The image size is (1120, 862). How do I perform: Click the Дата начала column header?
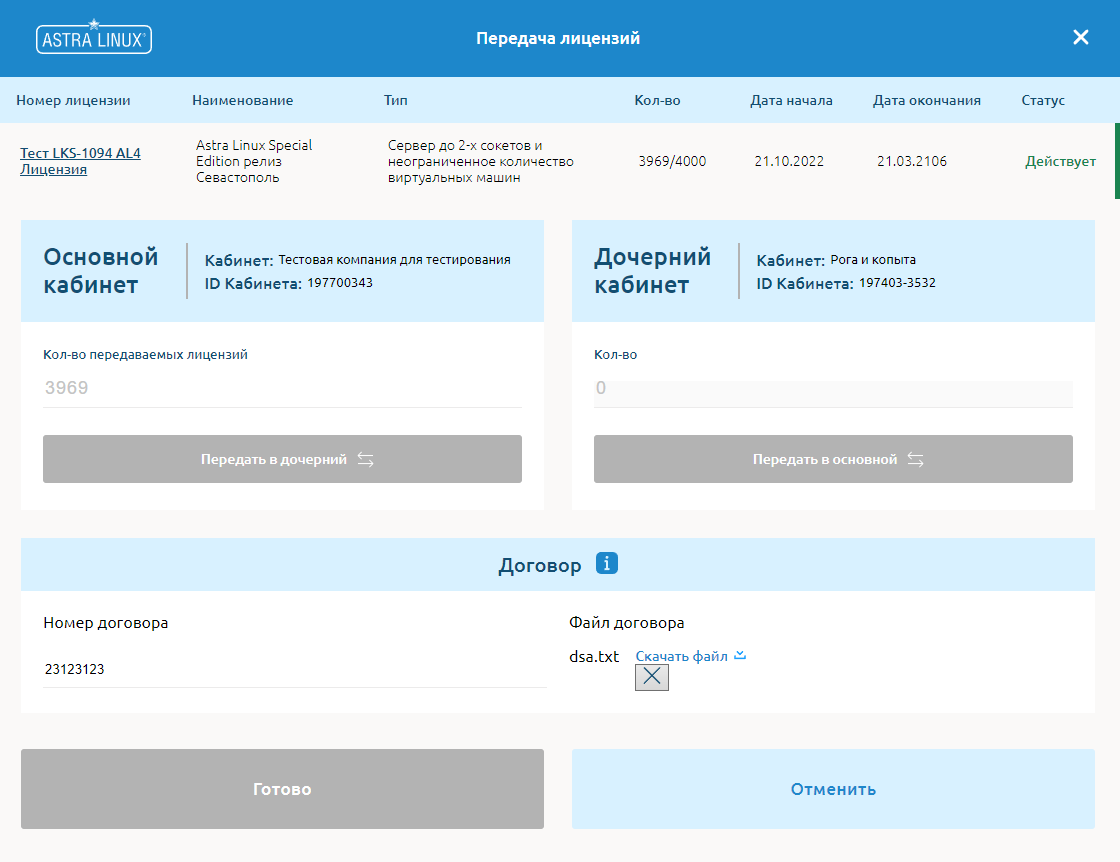tap(791, 100)
